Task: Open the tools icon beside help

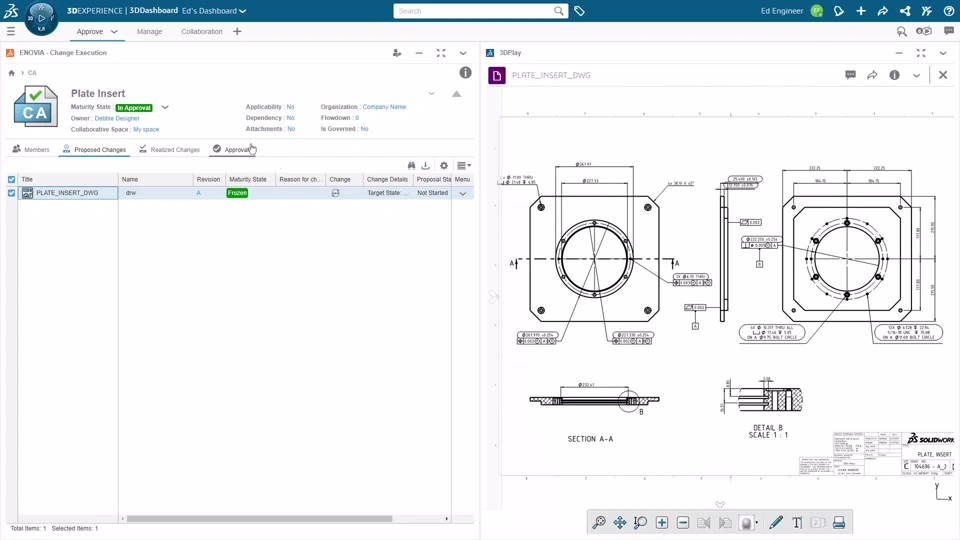Action: point(926,11)
